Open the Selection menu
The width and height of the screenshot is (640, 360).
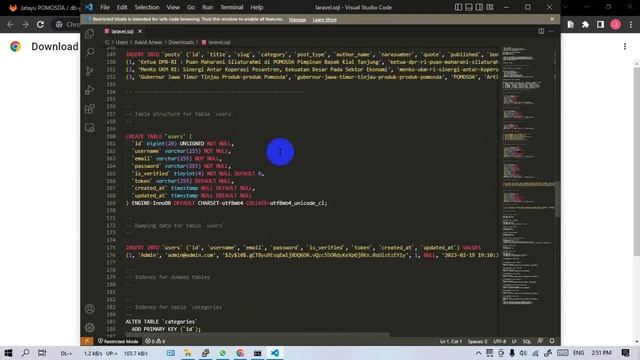point(147,7)
